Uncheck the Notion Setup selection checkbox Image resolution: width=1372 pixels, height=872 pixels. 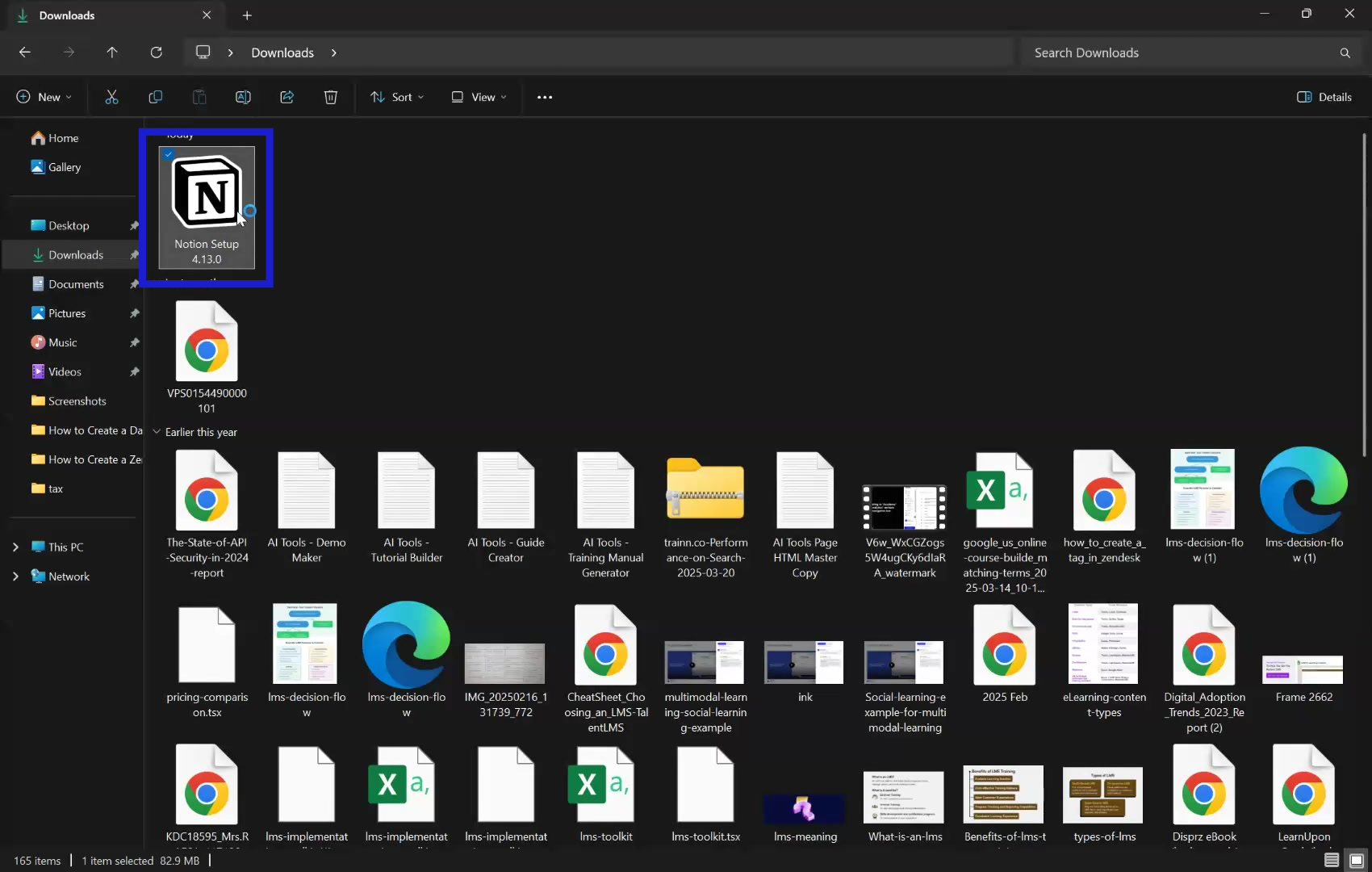pyautogui.click(x=169, y=154)
